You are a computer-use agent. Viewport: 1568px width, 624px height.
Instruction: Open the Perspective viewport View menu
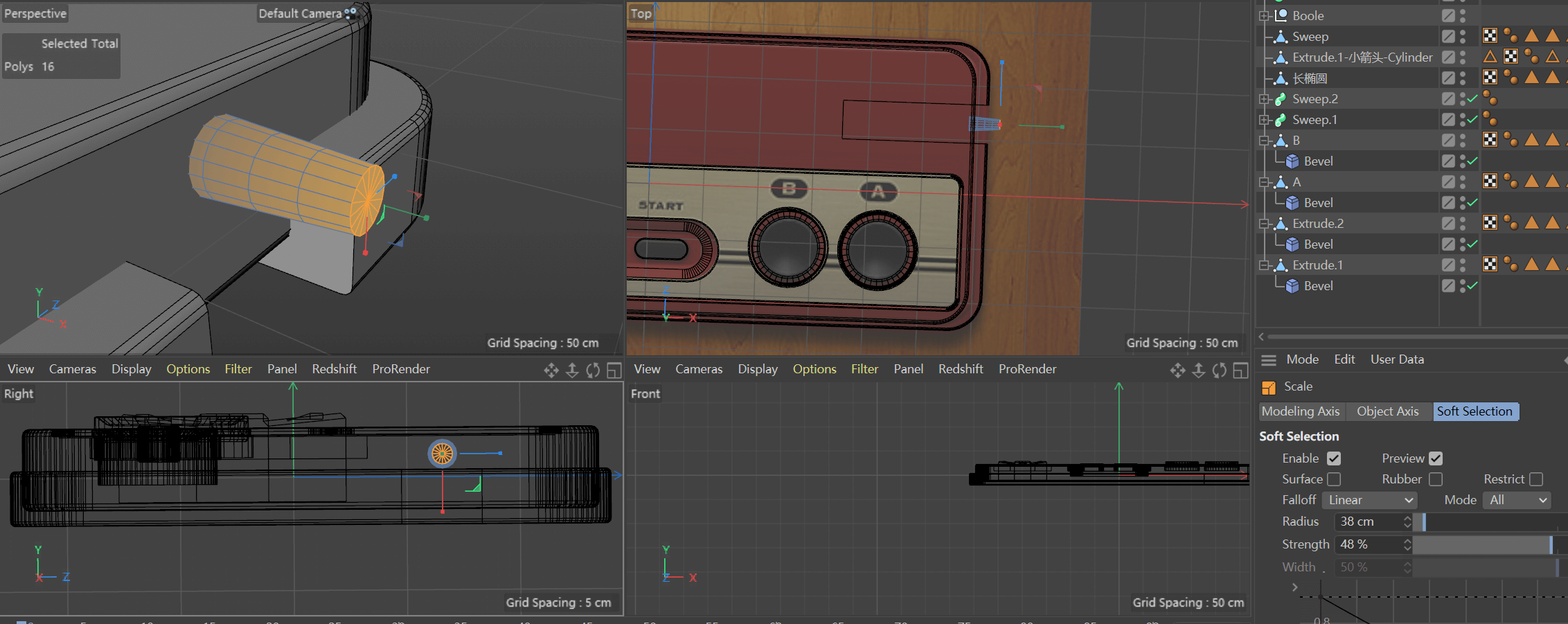coord(21,369)
